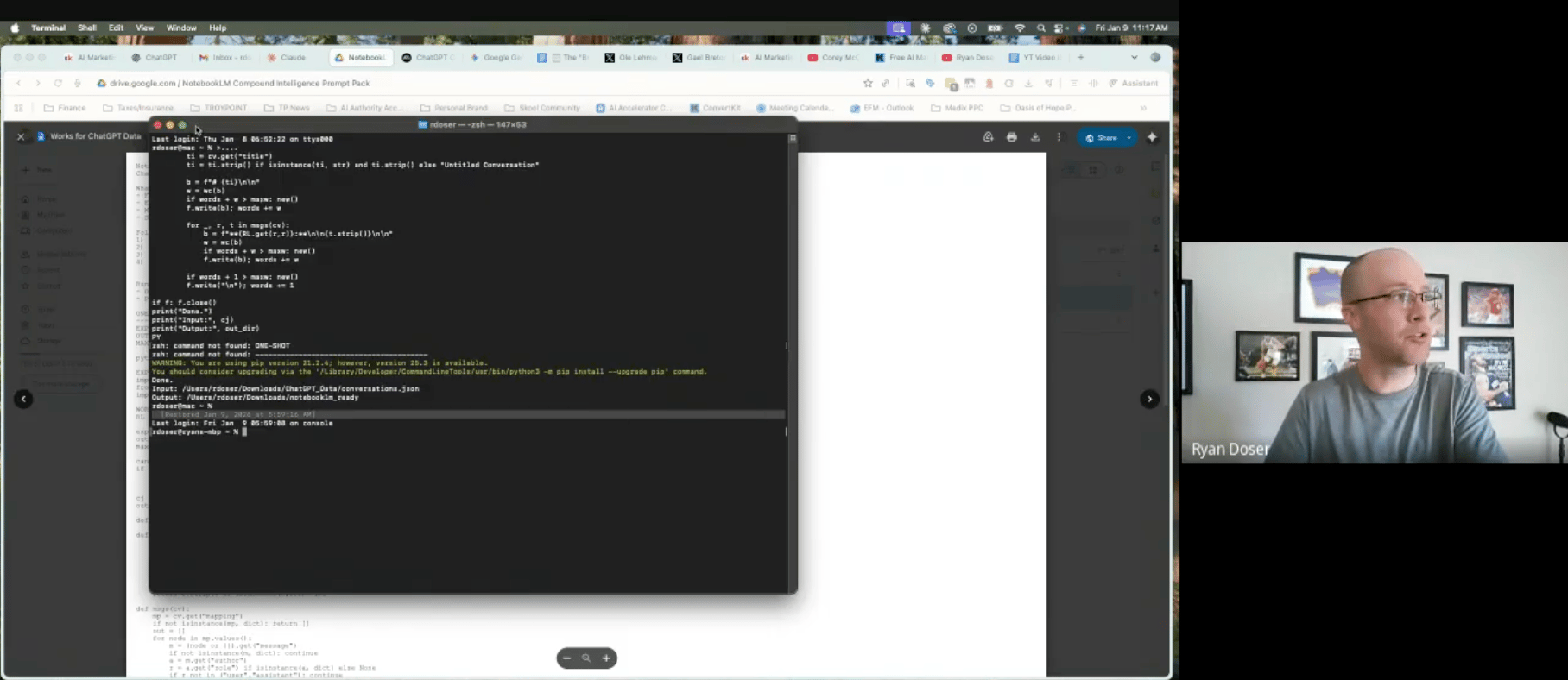Click the print icon in Drive preview
Screen dimensions: 1568x680
(x=1011, y=137)
